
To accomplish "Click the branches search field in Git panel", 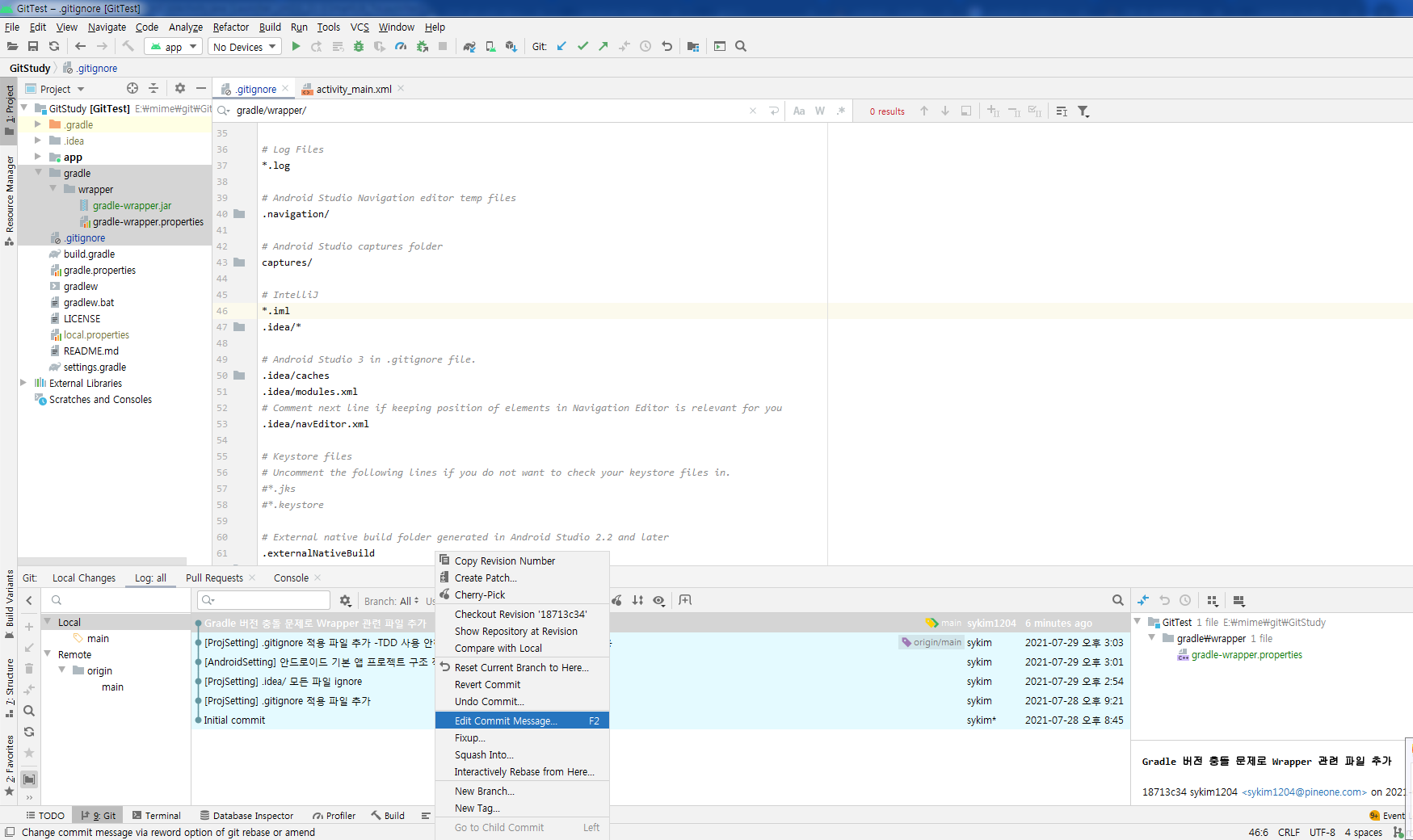I will coord(118,600).
